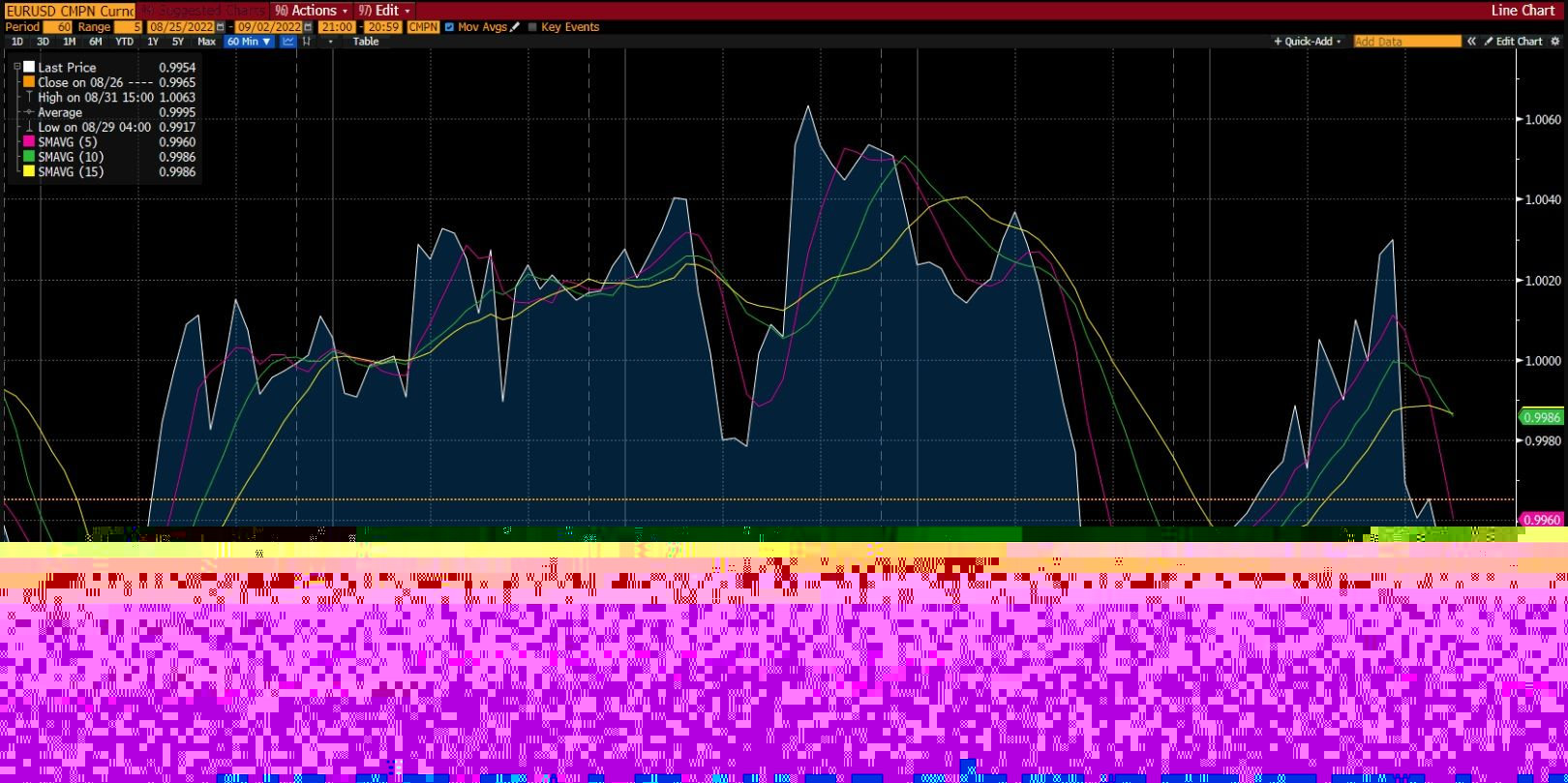Screen dimensions: 1568x783
Task: Click the 20:59 end time field
Action: 384,27
